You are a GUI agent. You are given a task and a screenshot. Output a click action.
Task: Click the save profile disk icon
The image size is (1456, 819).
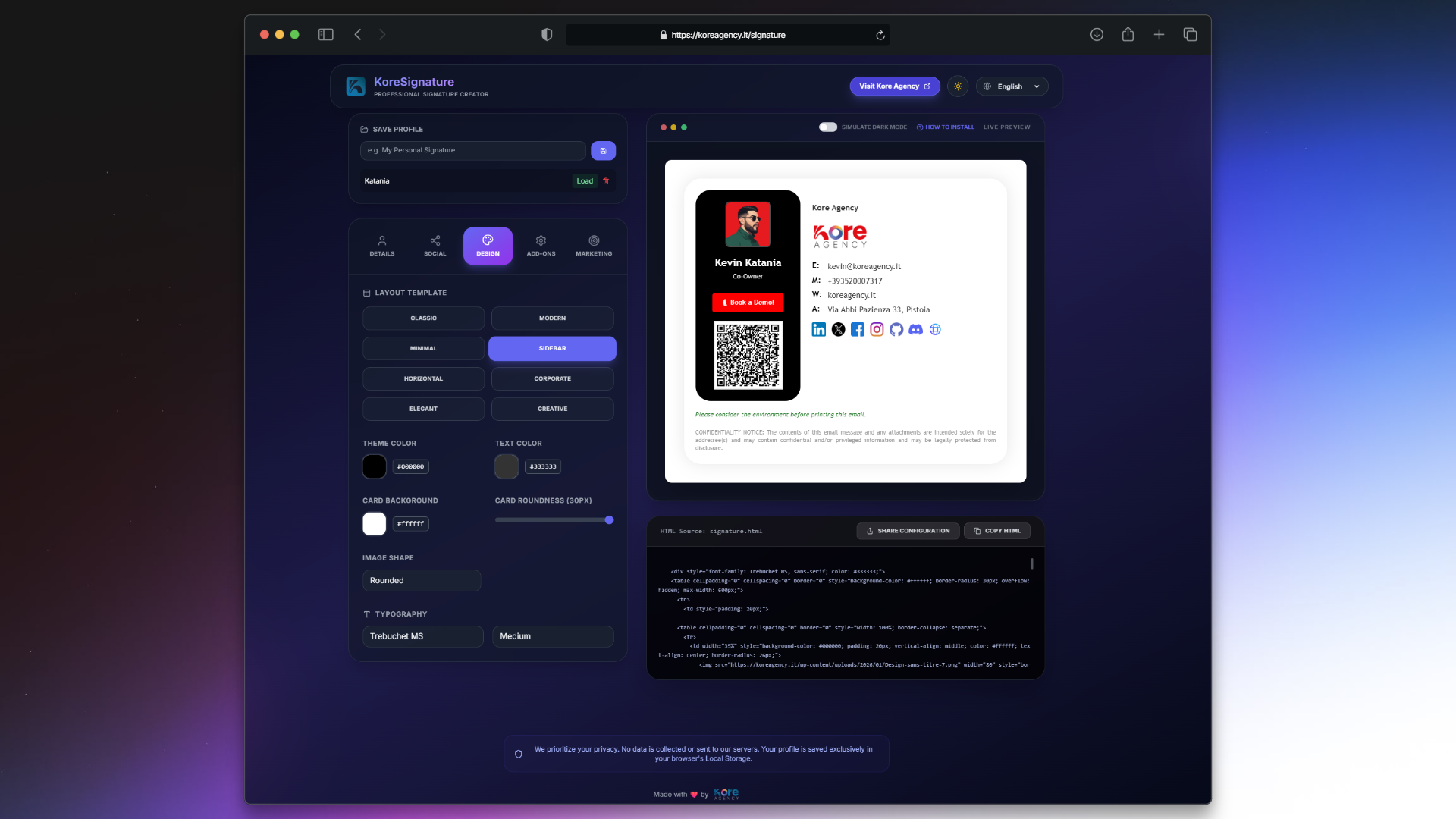tap(603, 151)
